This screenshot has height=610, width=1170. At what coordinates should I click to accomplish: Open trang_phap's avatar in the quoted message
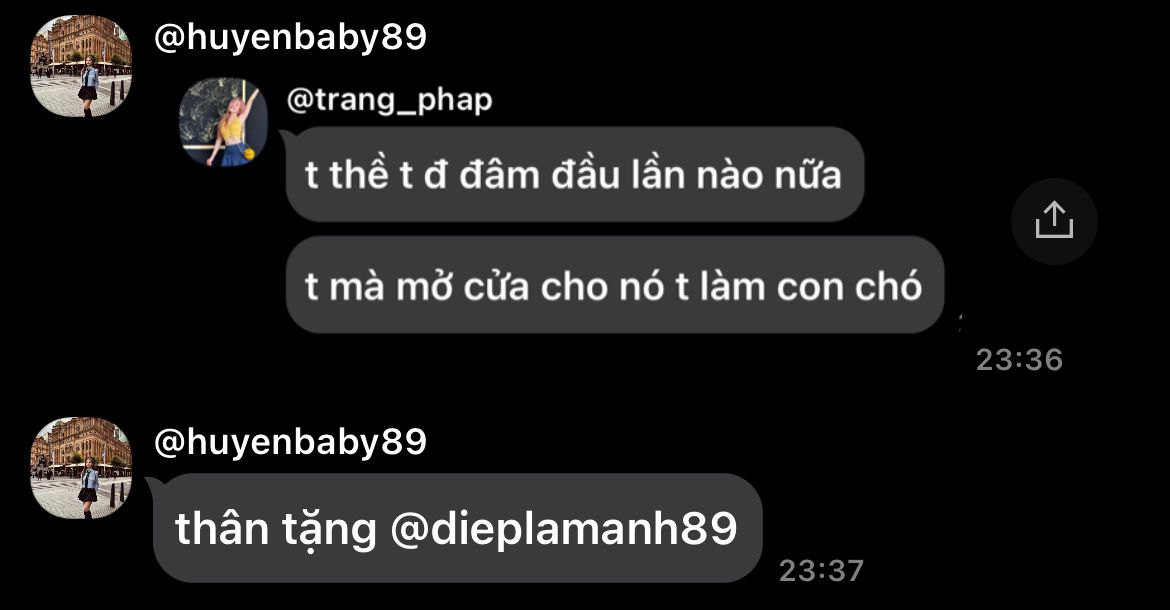(222, 122)
